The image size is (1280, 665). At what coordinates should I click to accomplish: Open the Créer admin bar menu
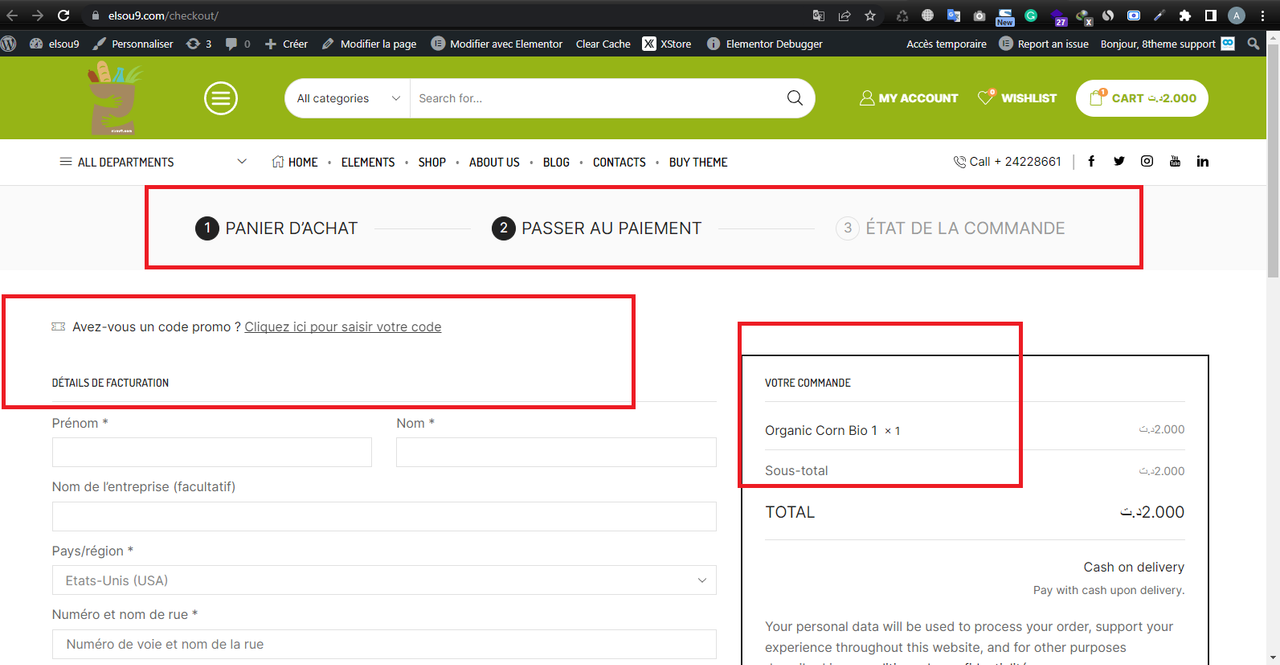[286, 44]
